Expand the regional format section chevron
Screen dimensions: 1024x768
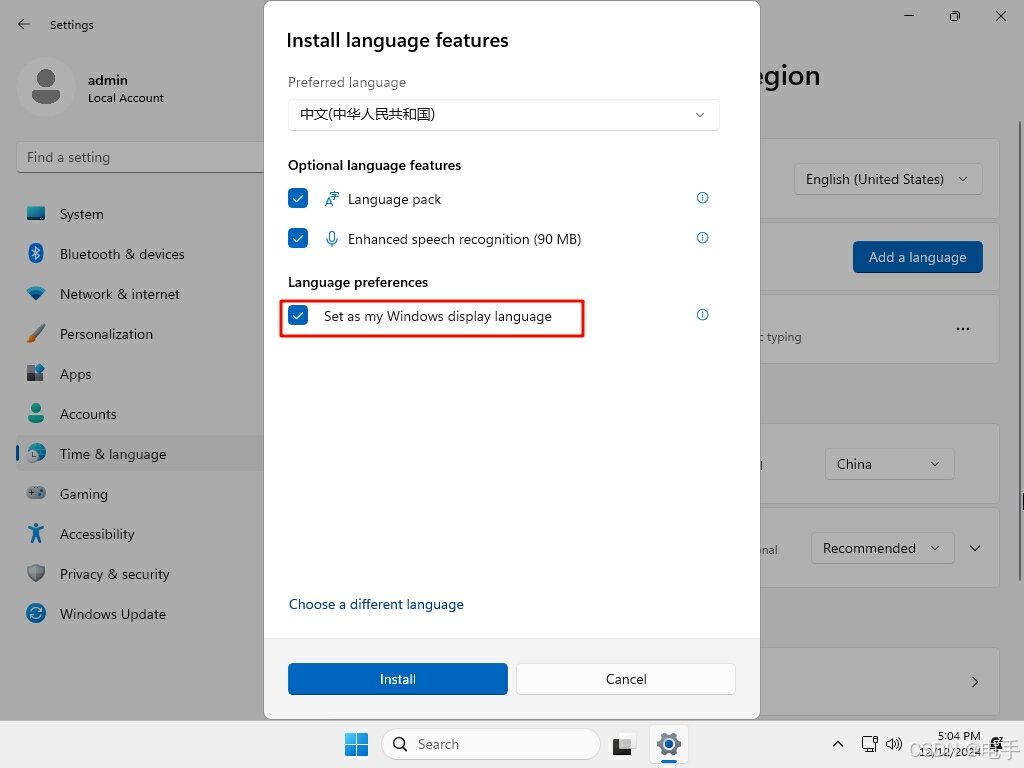(975, 548)
